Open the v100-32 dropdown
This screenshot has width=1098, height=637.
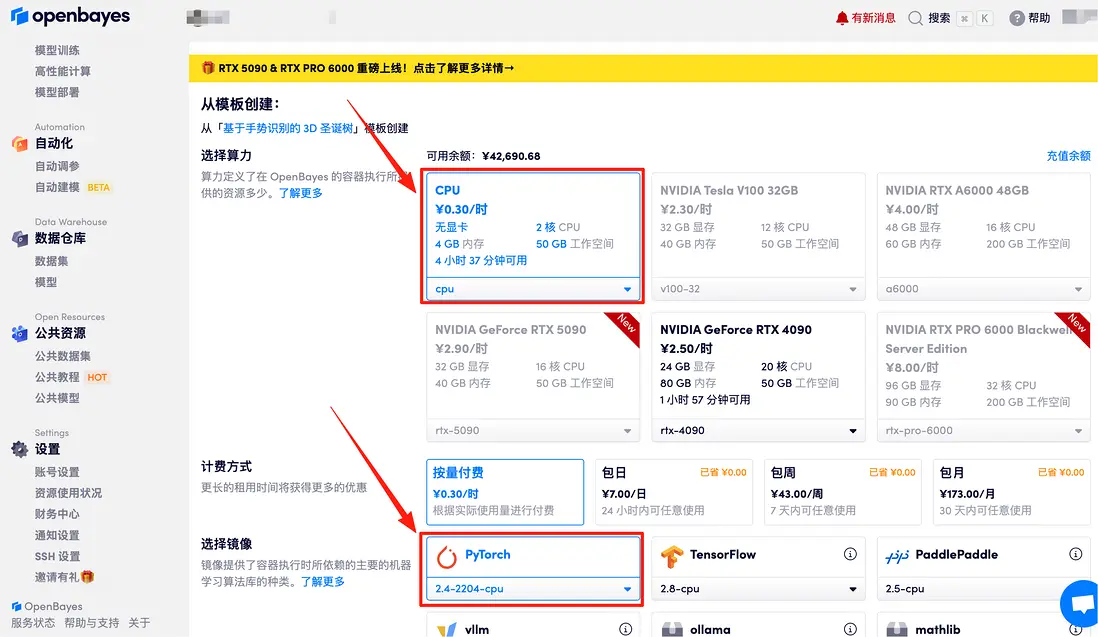click(758, 289)
